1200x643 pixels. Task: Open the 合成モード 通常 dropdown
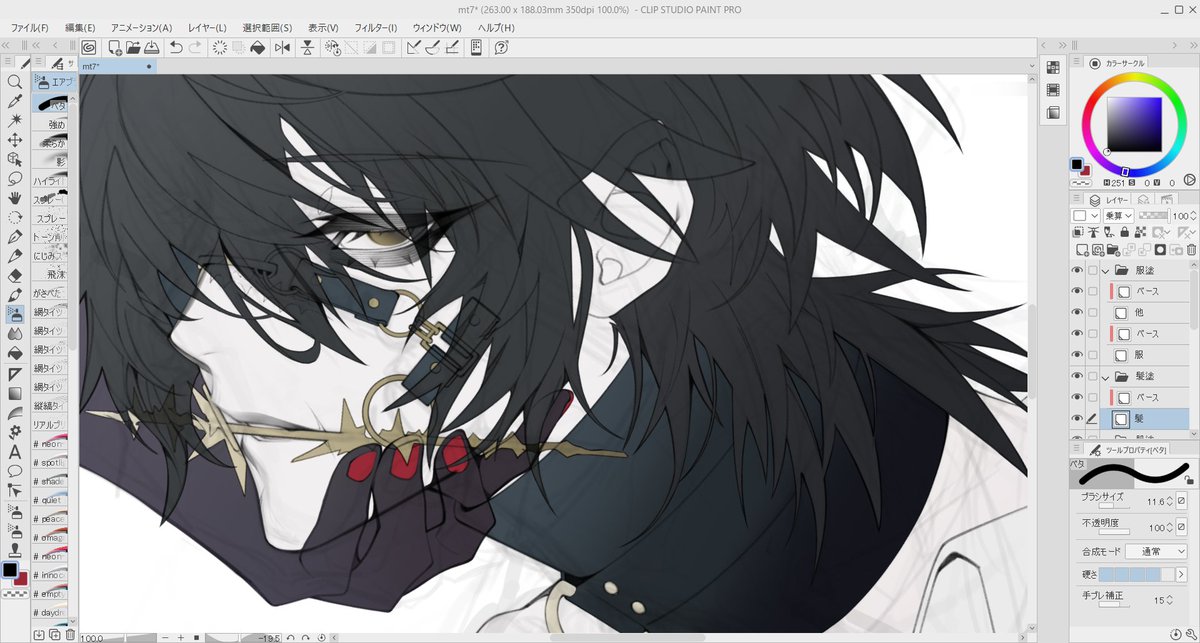coord(1155,551)
